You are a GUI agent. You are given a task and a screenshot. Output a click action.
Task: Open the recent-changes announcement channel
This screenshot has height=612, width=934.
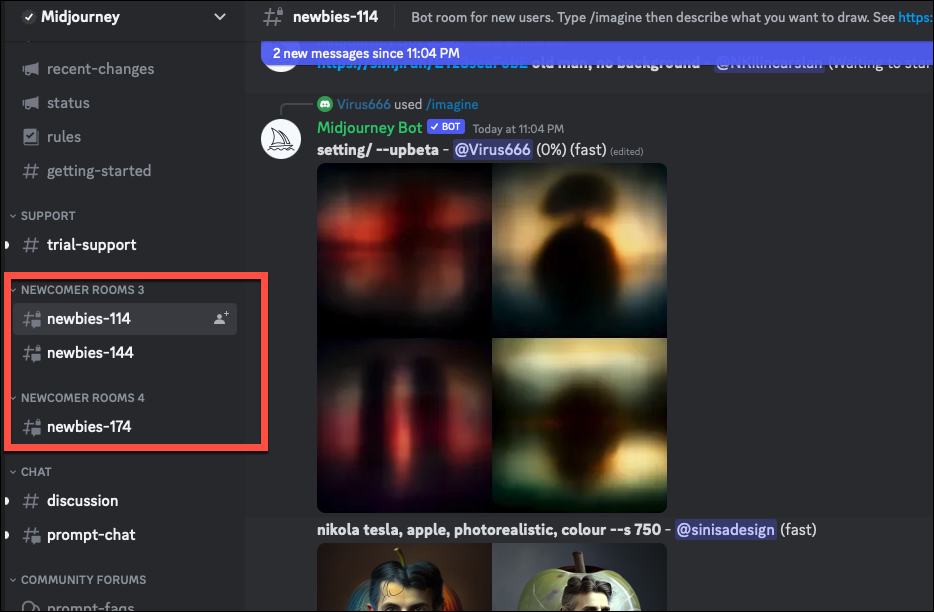click(x=100, y=69)
